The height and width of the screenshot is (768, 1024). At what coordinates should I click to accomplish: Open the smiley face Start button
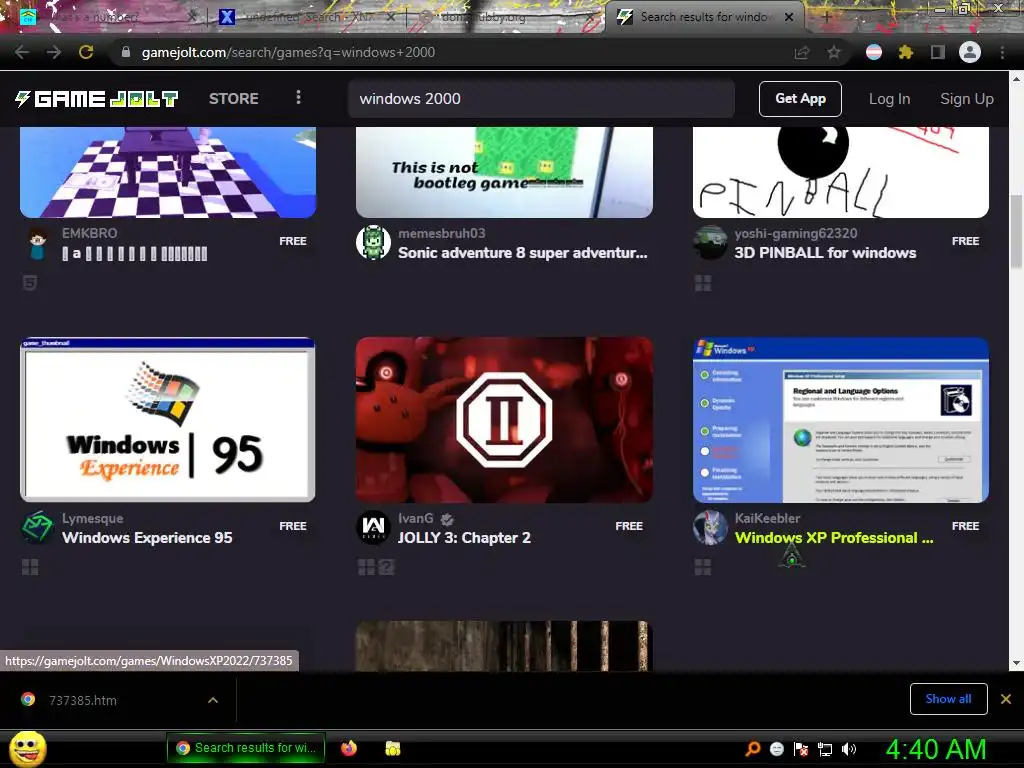click(x=27, y=748)
